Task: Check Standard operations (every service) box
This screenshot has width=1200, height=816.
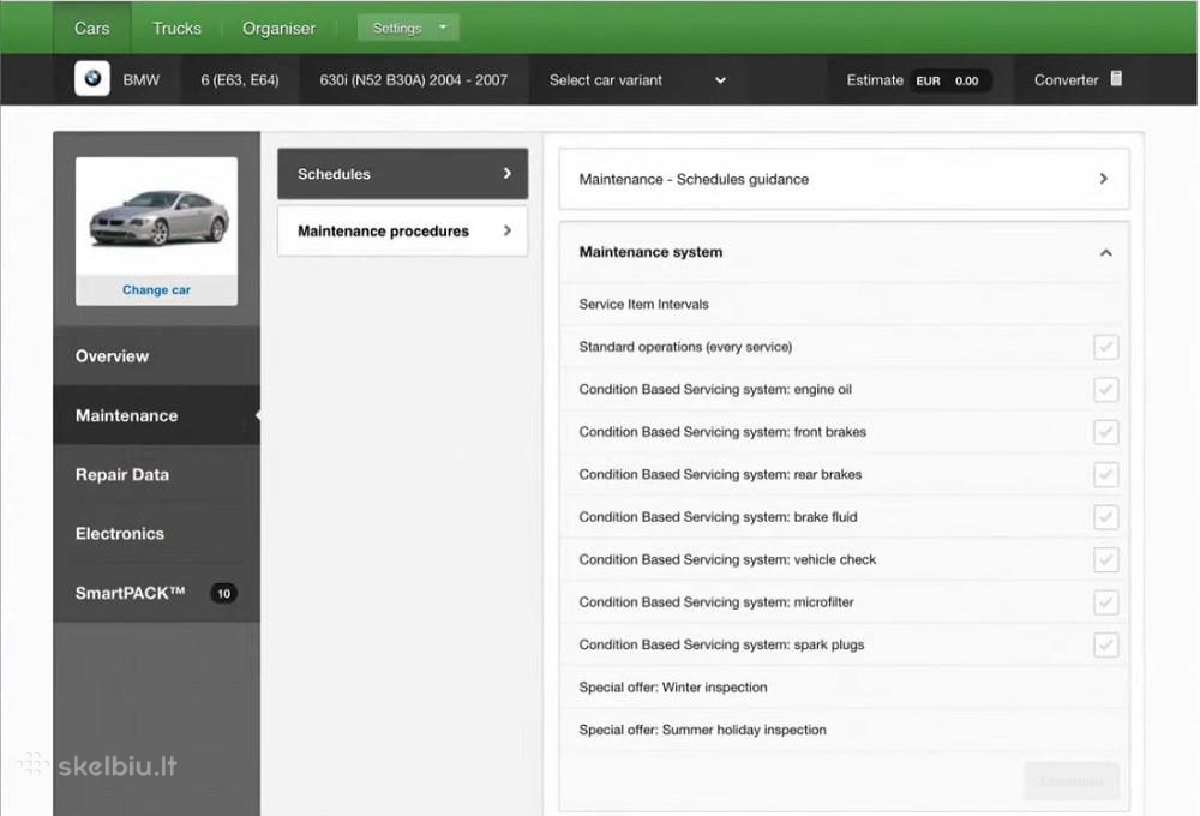Action: [1105, 347]
